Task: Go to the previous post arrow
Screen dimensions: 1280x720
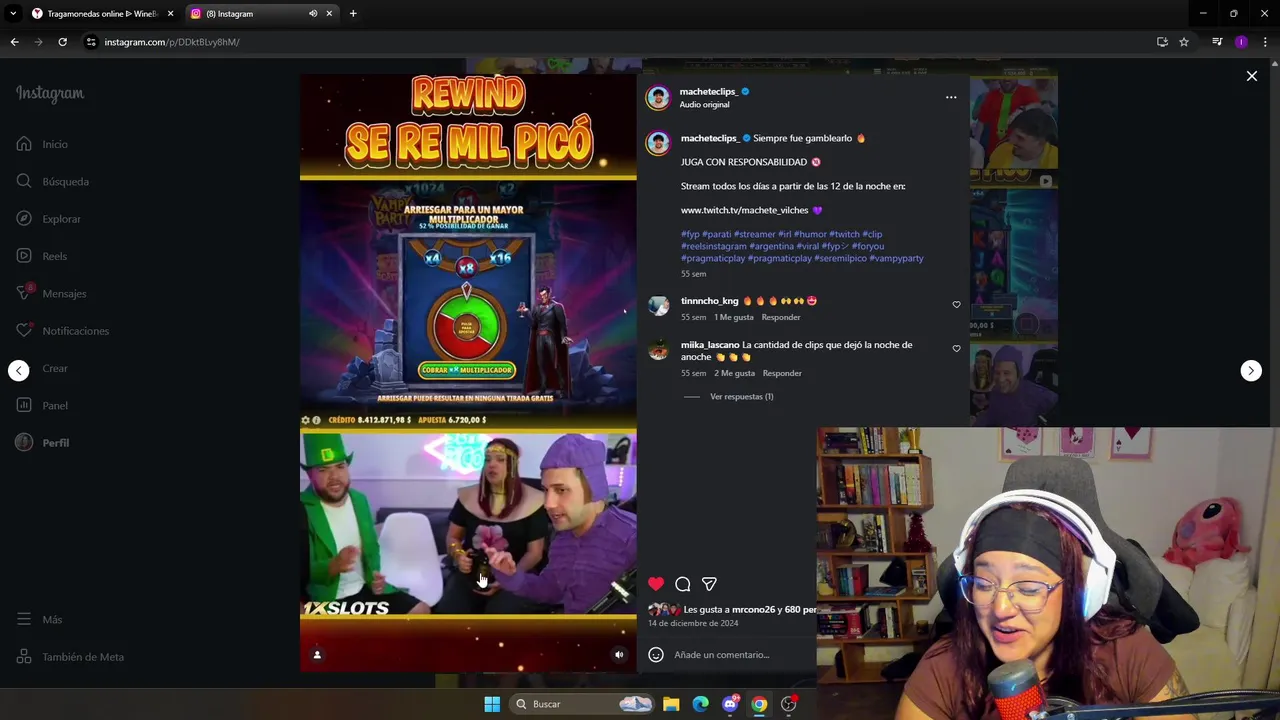Action: [x=18, y=370]
